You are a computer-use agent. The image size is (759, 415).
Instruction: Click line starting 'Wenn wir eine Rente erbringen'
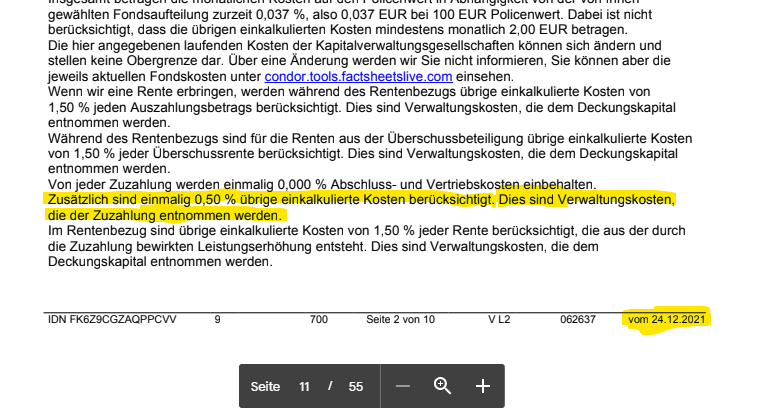(349, 92)
